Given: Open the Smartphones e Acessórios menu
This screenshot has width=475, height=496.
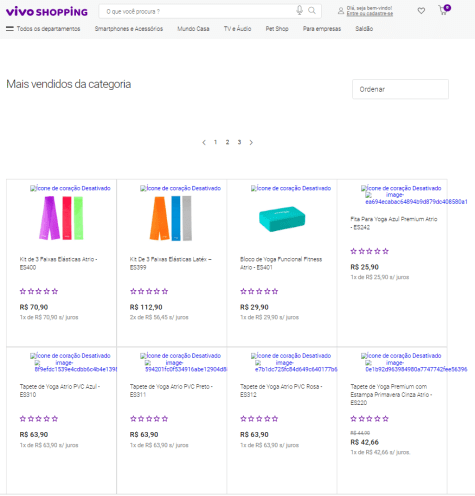Looking at the screenshot, I should pos(129,29).
